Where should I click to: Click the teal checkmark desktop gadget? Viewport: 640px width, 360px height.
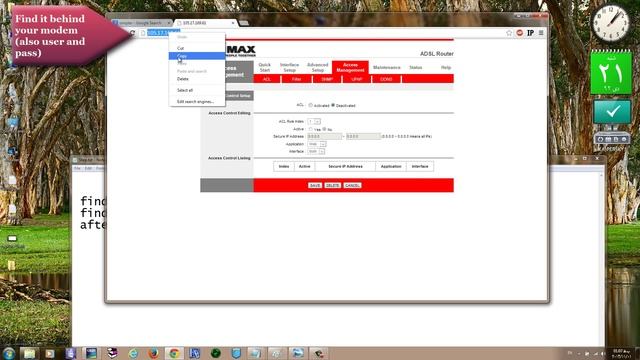(x=612, y=111)
